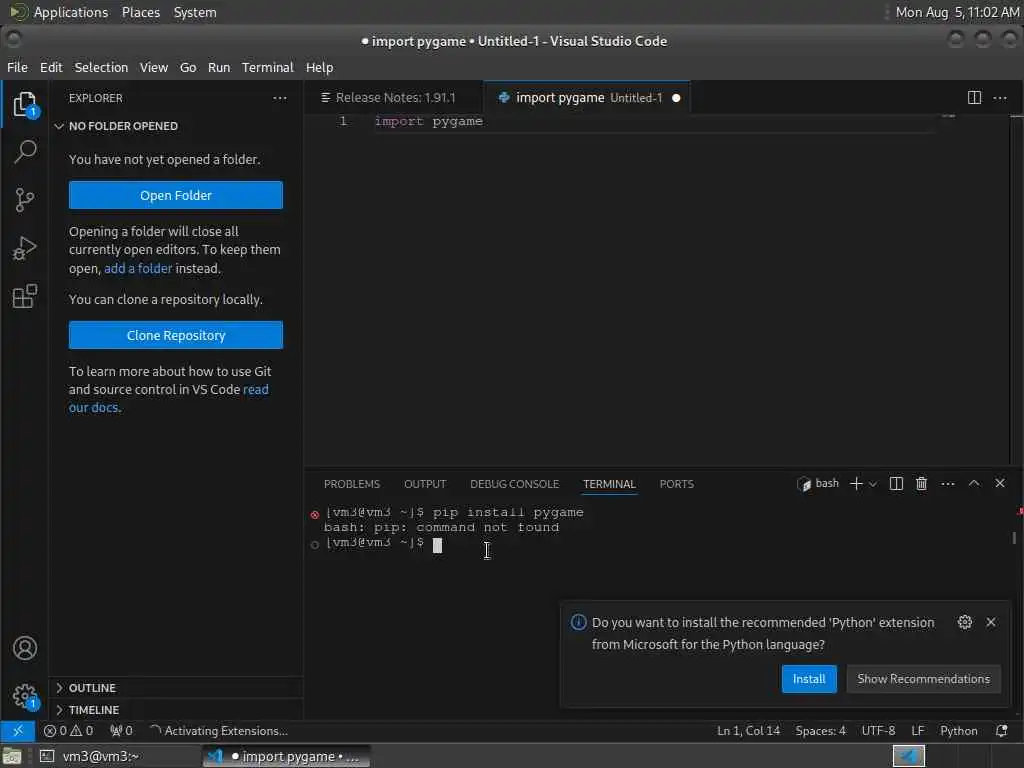Click the remote window icon in status bar
Viewport: 1024px width, 768px height.
click(x=18, y=731)
